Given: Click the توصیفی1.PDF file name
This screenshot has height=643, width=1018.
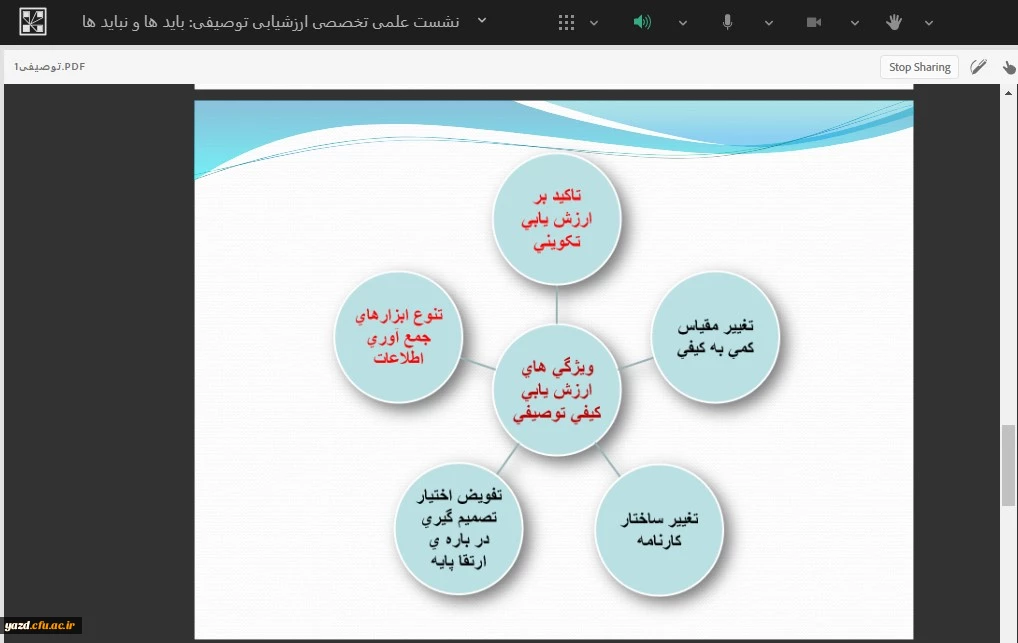Looking at the screenshot, I should [49, 67].
